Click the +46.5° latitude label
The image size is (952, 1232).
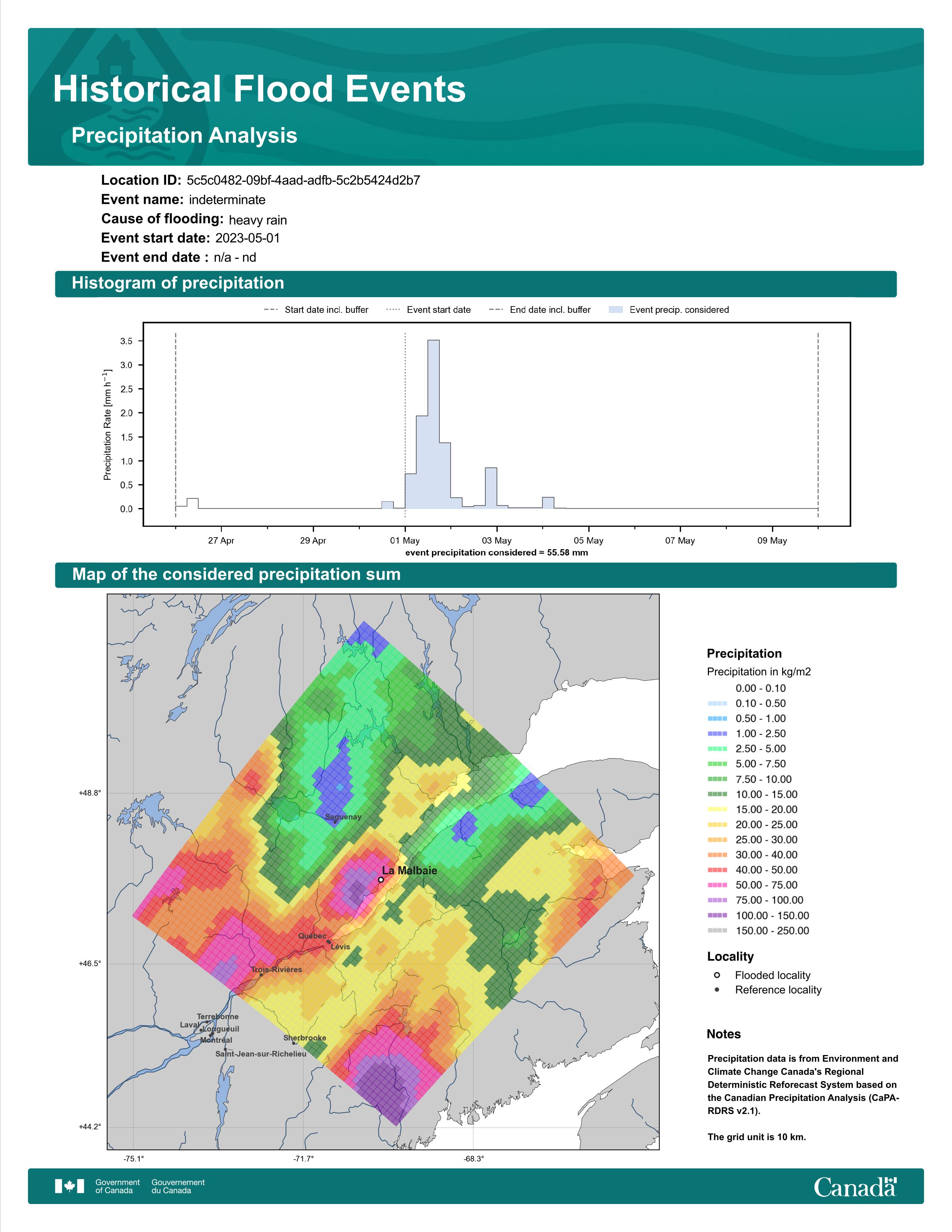click(x=90, y=964)
